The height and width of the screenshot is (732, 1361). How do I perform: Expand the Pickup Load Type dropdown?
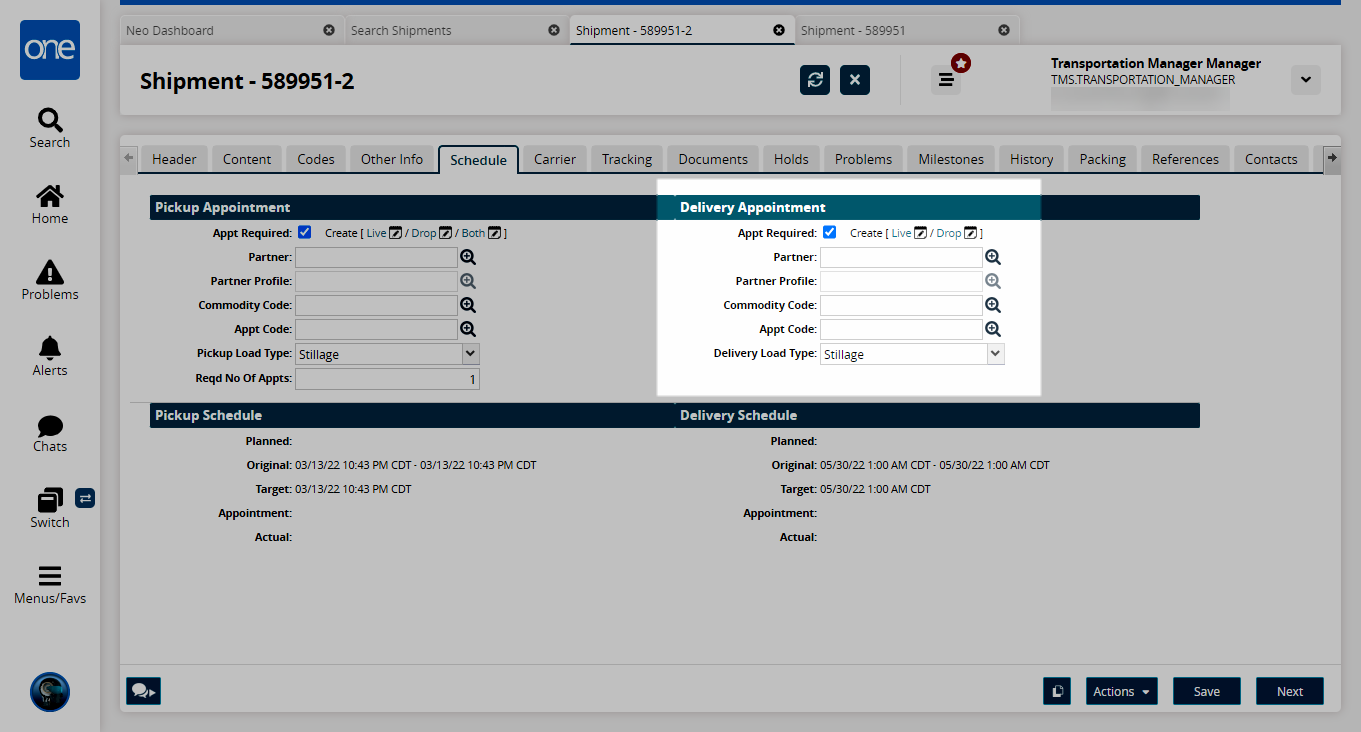coord(471,353)
